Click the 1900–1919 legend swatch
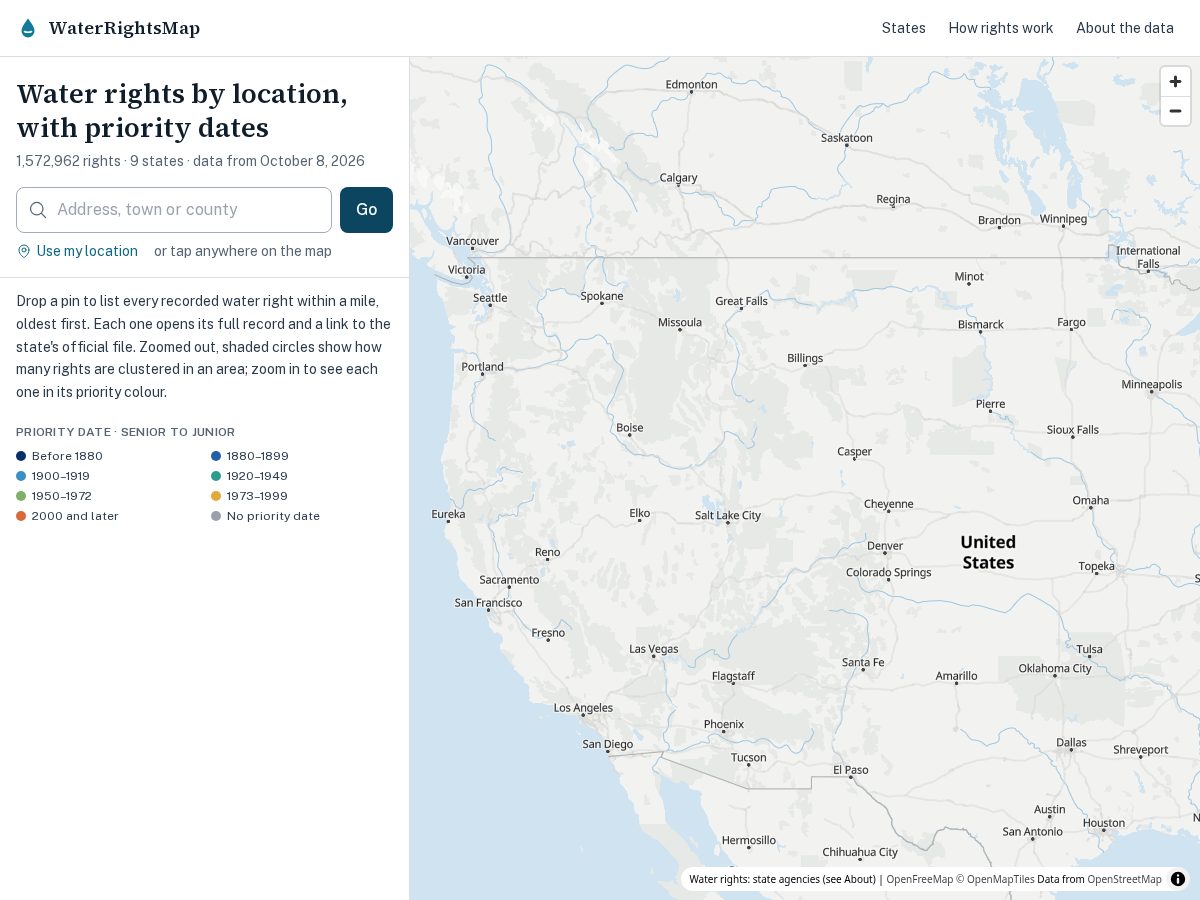The image size is (1200, 900). pos(21,476)
